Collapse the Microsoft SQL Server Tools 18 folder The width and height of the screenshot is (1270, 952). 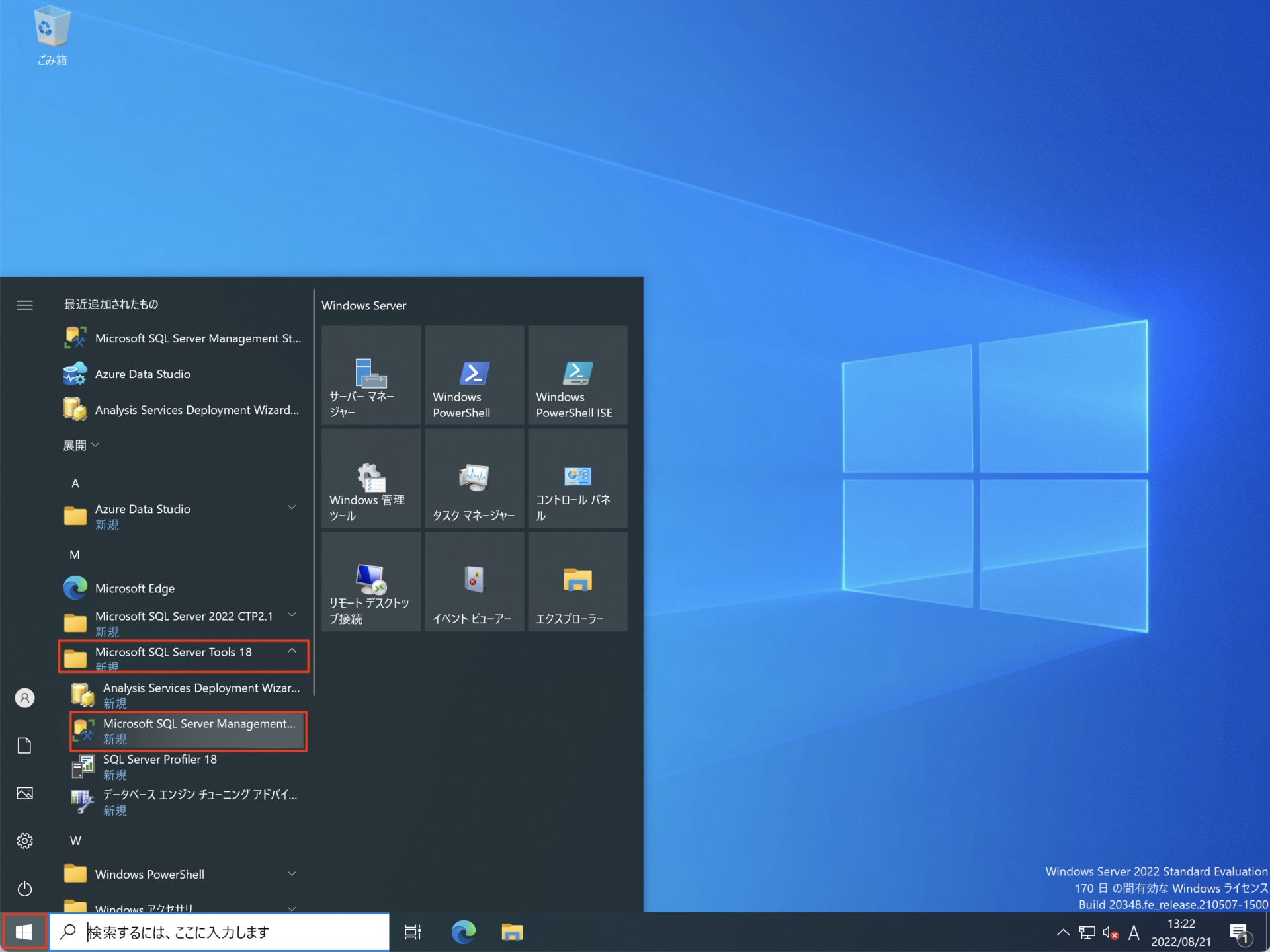(x=292, y=651)
